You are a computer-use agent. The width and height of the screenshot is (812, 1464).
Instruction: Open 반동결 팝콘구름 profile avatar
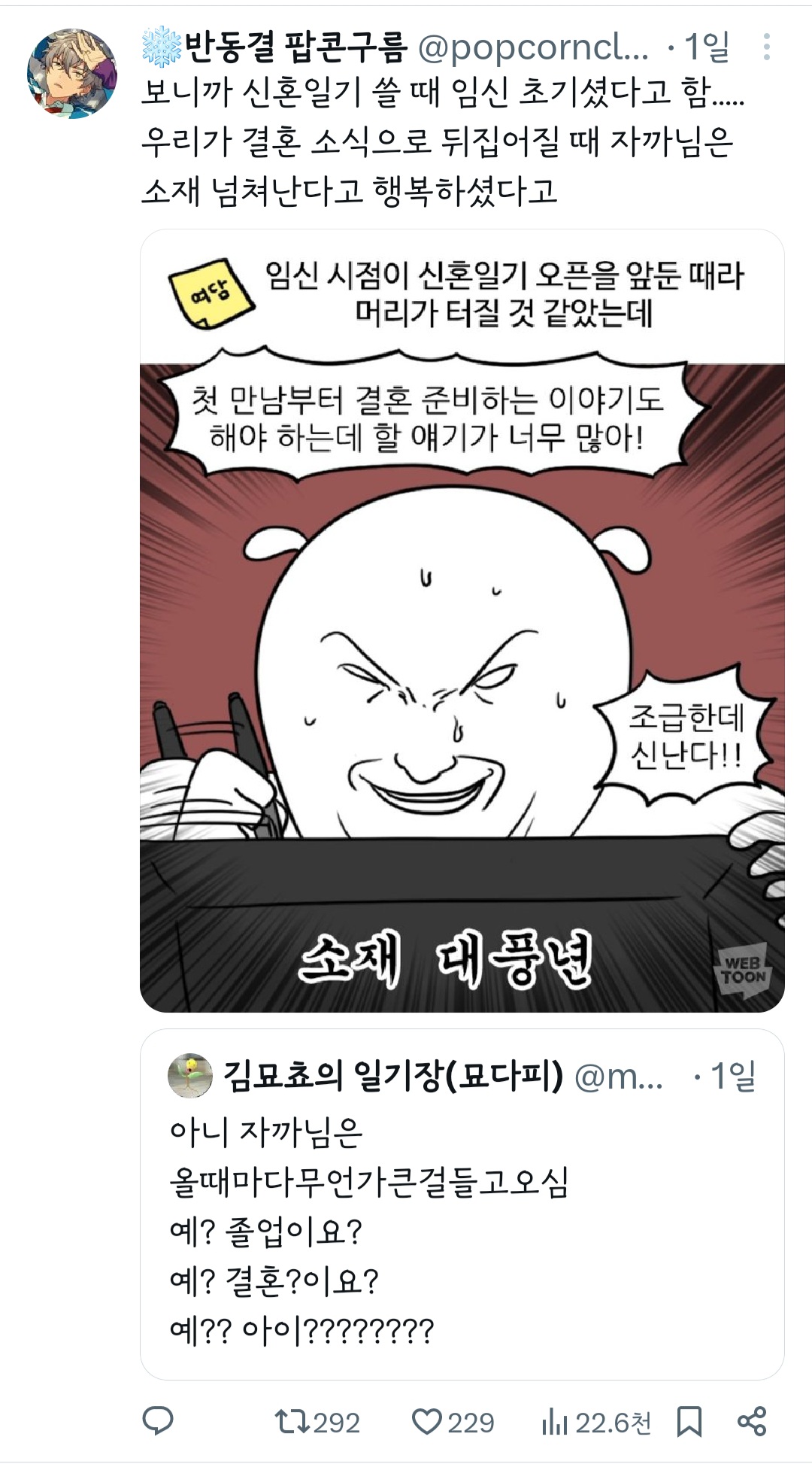coord(72,74)
